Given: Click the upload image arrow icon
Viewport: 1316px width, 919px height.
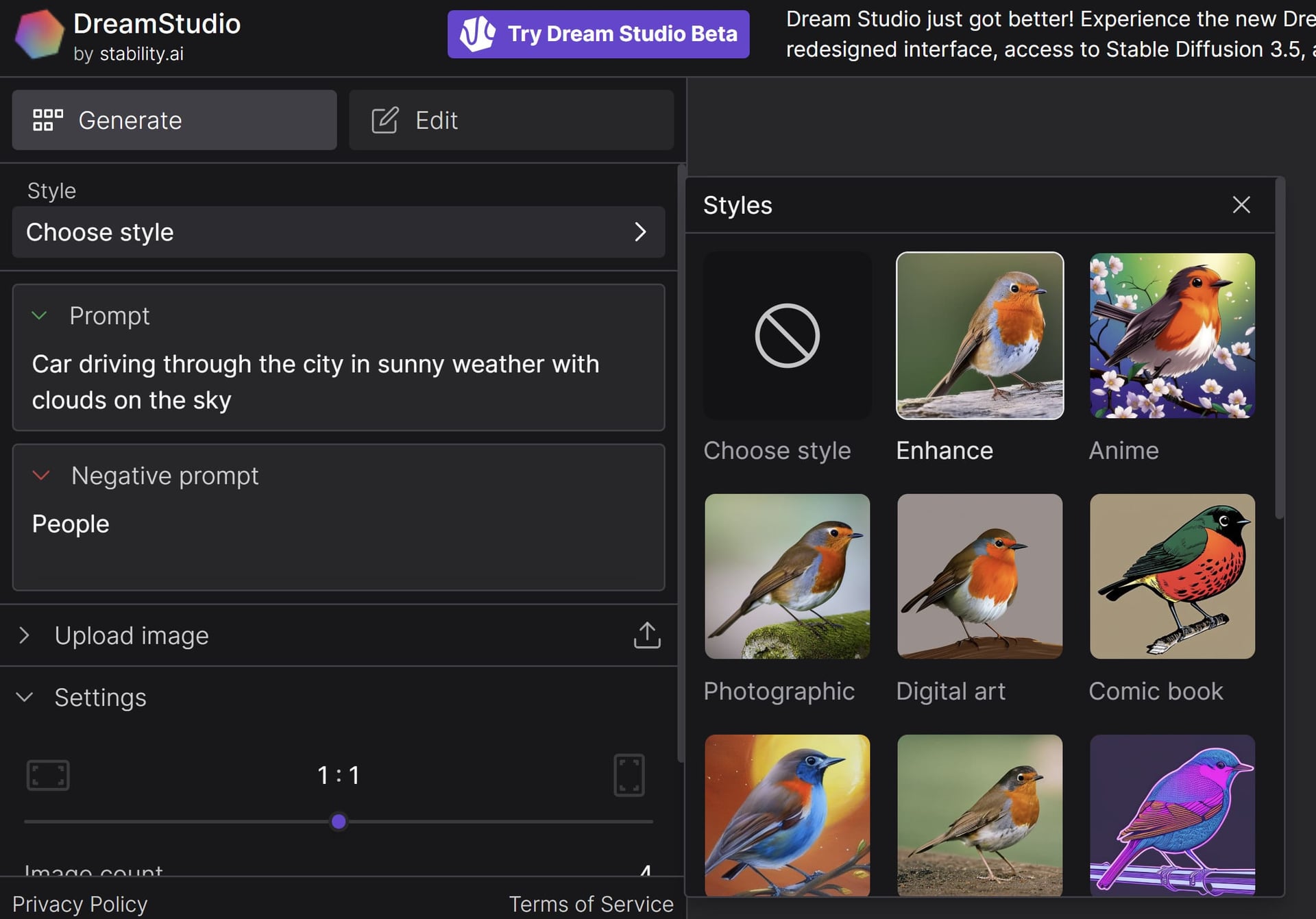Looking at the screenshot, I should 646,635.
